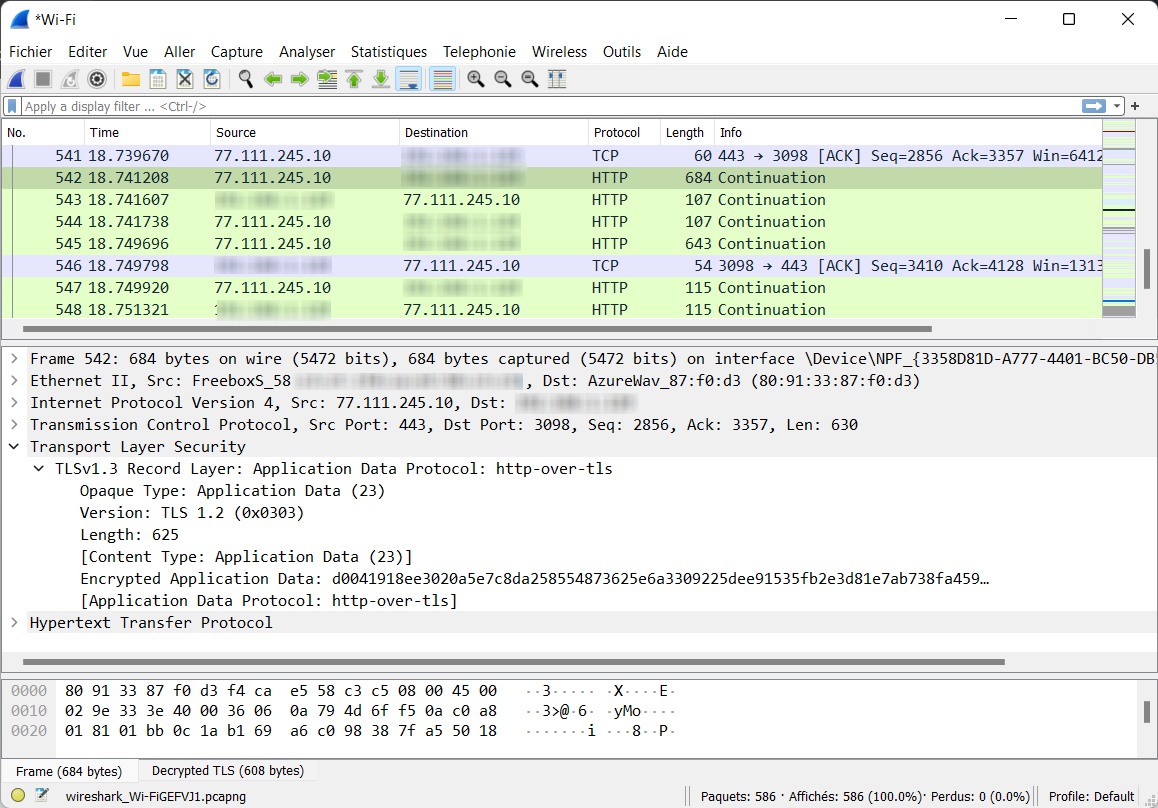Expand the Frame 542 tree node
The height and width of the screenshot is (808, 1158).
(x=14, y=359)
